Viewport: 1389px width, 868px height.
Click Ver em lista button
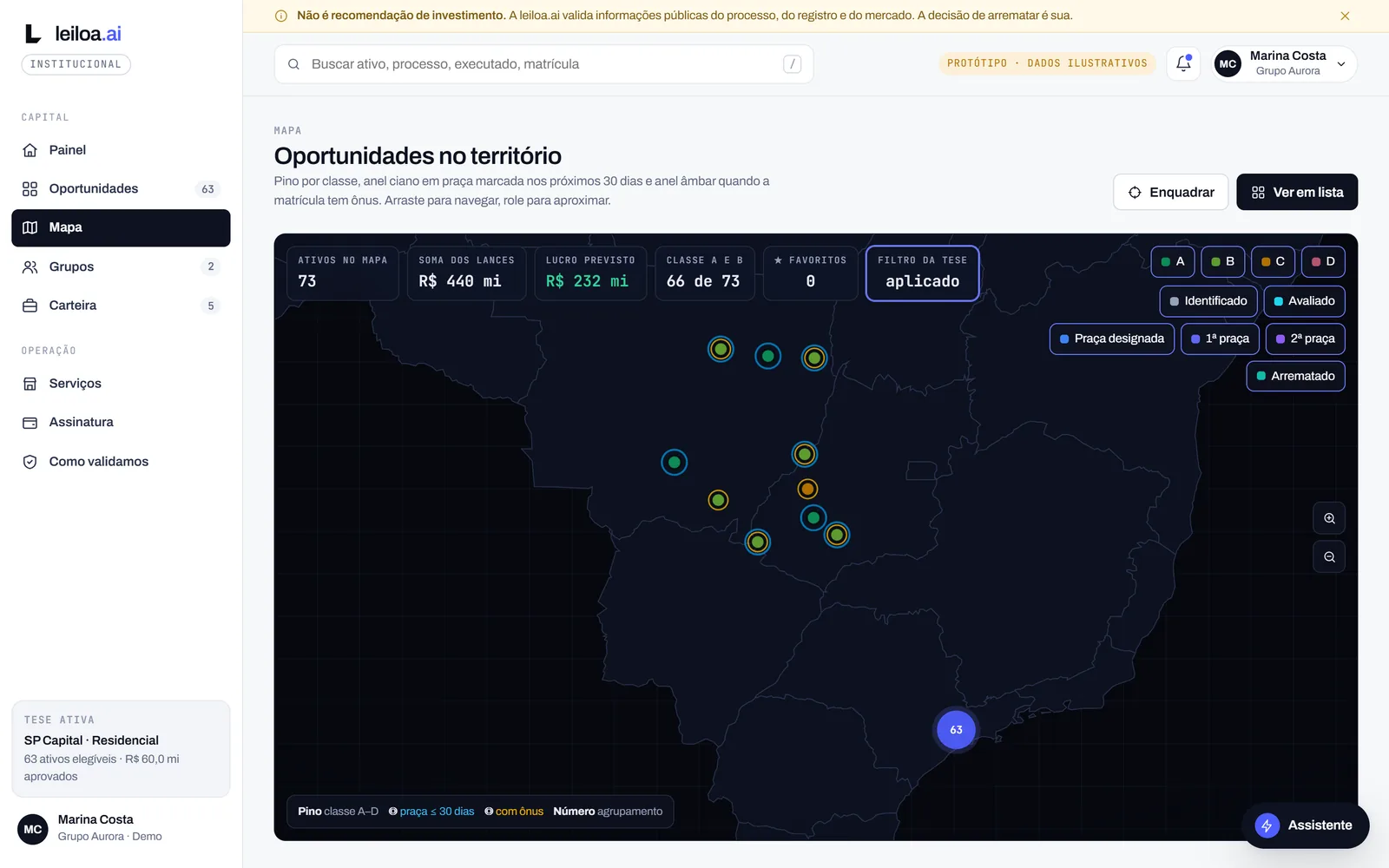point(1297,192)
